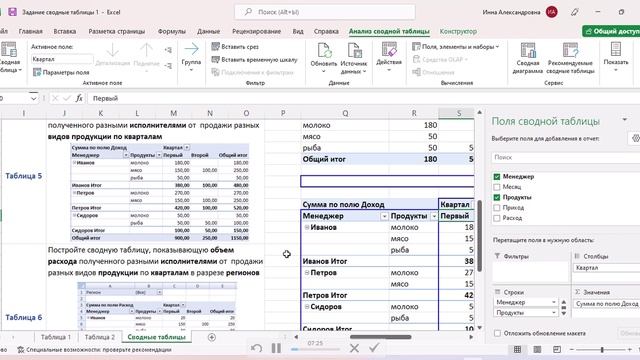
Task: Open the Show options menu
Action: [x=616, y=56]
